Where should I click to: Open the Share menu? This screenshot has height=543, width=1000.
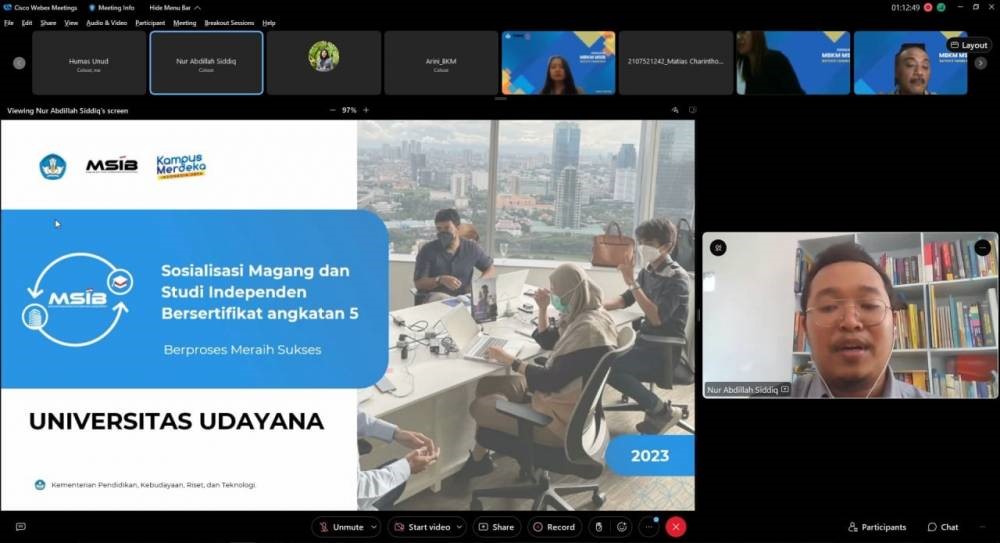click(48, 23)
